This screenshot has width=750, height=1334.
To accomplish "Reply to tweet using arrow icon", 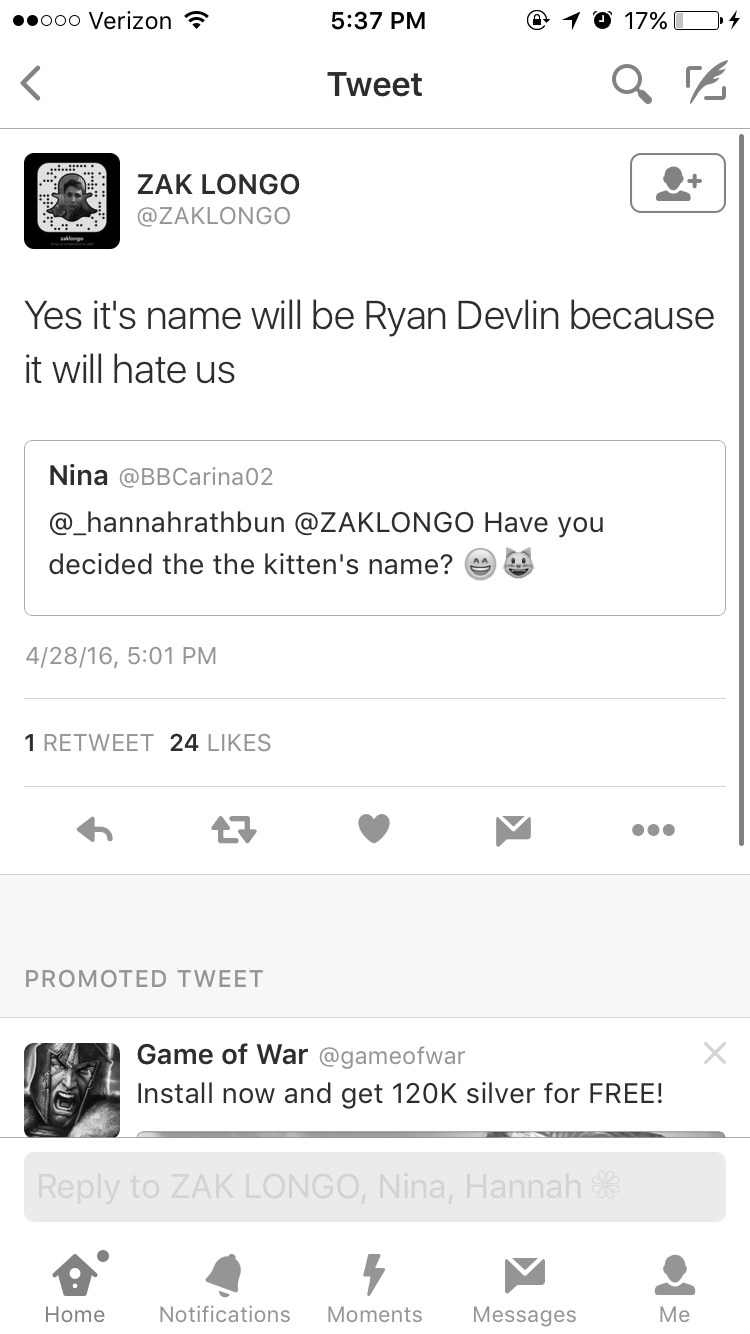I will (95, 829).
